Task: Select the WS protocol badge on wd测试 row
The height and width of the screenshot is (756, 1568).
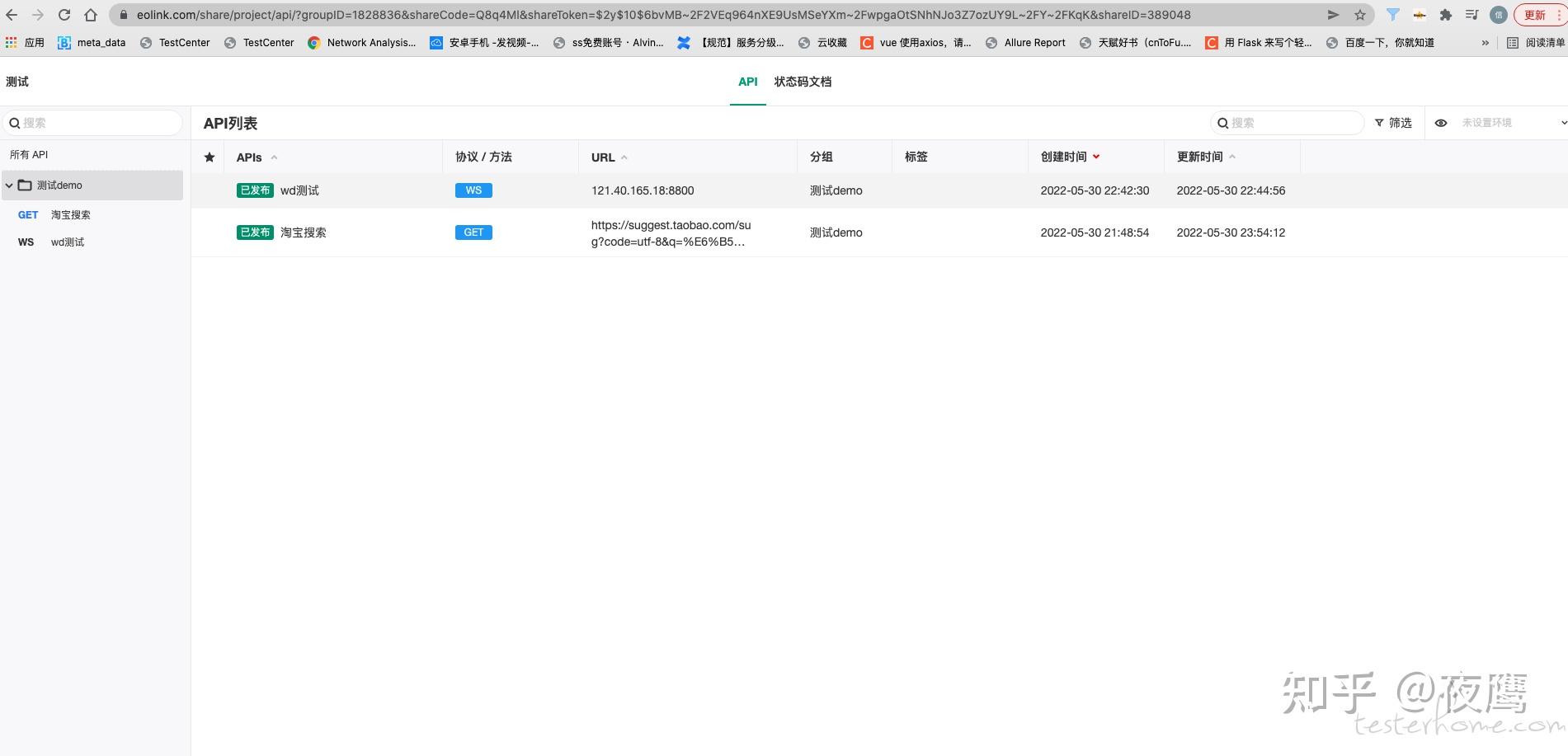Action: click(473, 190)
